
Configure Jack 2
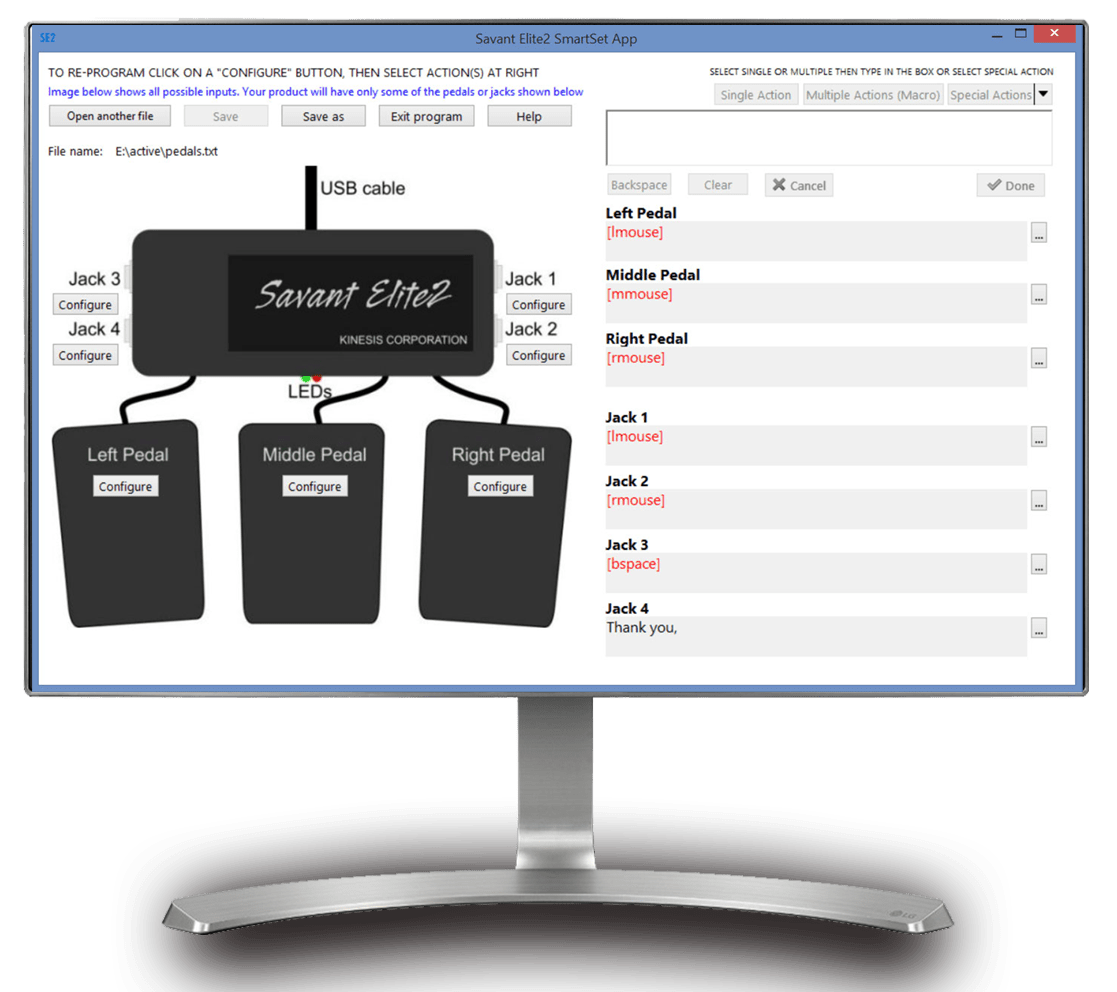[x=539, y=355]
